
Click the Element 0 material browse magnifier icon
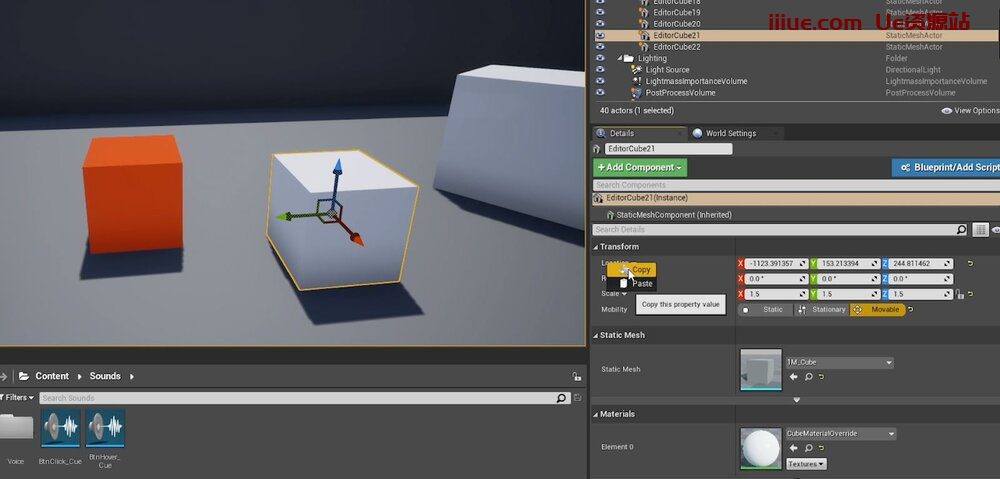click(808, 448)
